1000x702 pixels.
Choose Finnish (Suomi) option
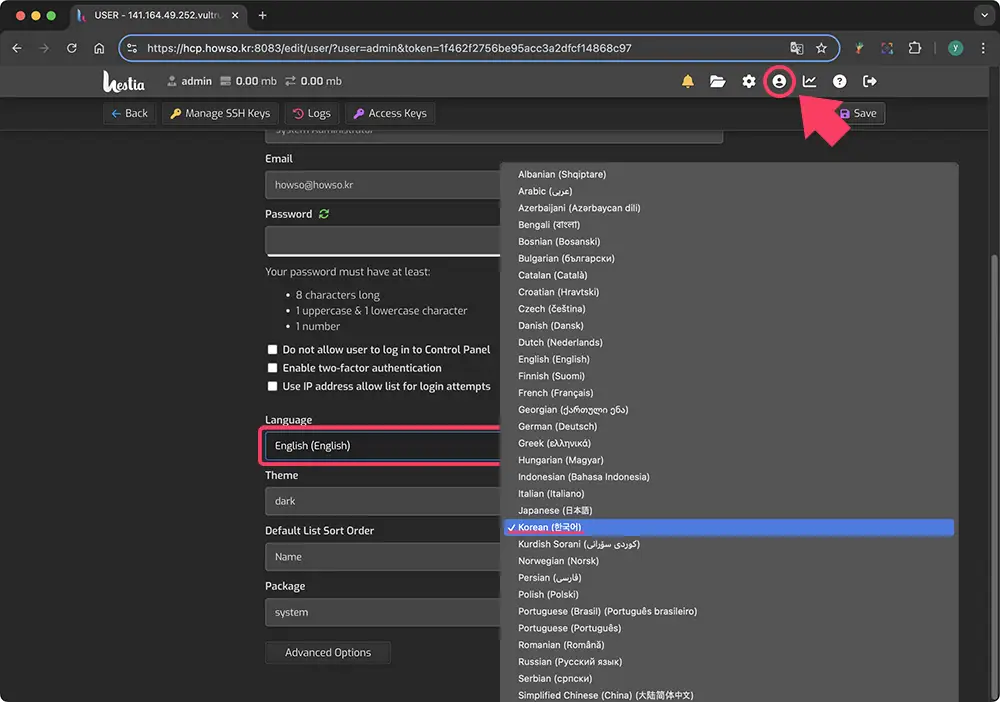pos(728,376)
